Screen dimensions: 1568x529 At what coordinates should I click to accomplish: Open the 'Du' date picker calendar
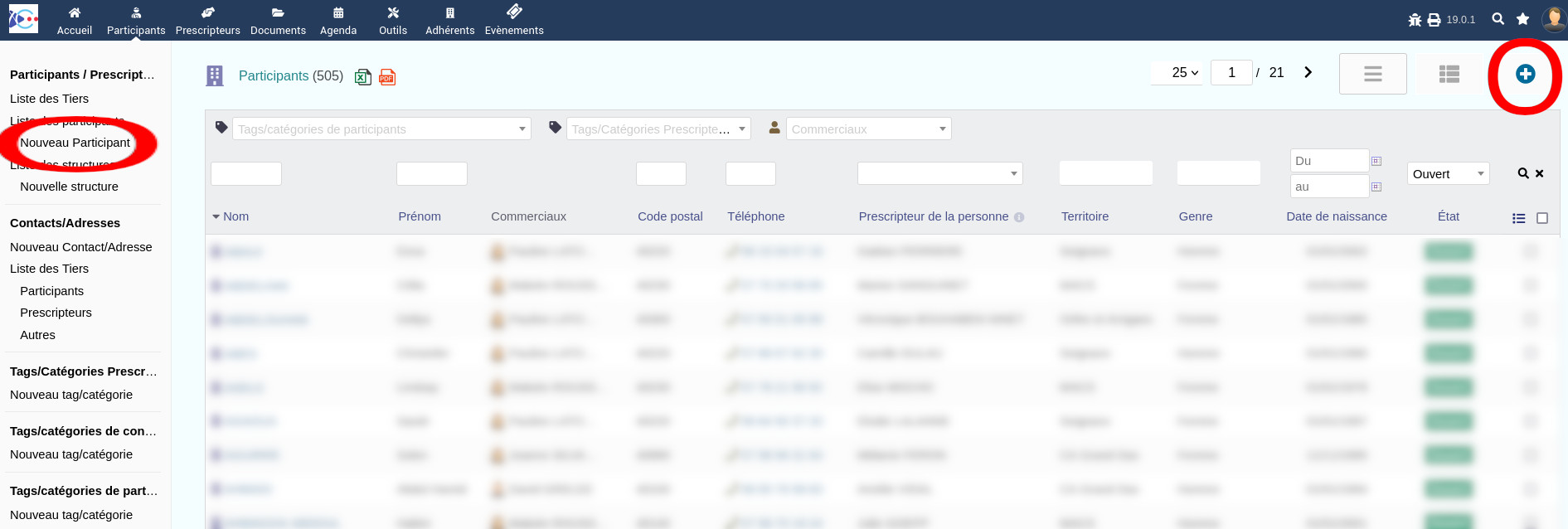1376,161
